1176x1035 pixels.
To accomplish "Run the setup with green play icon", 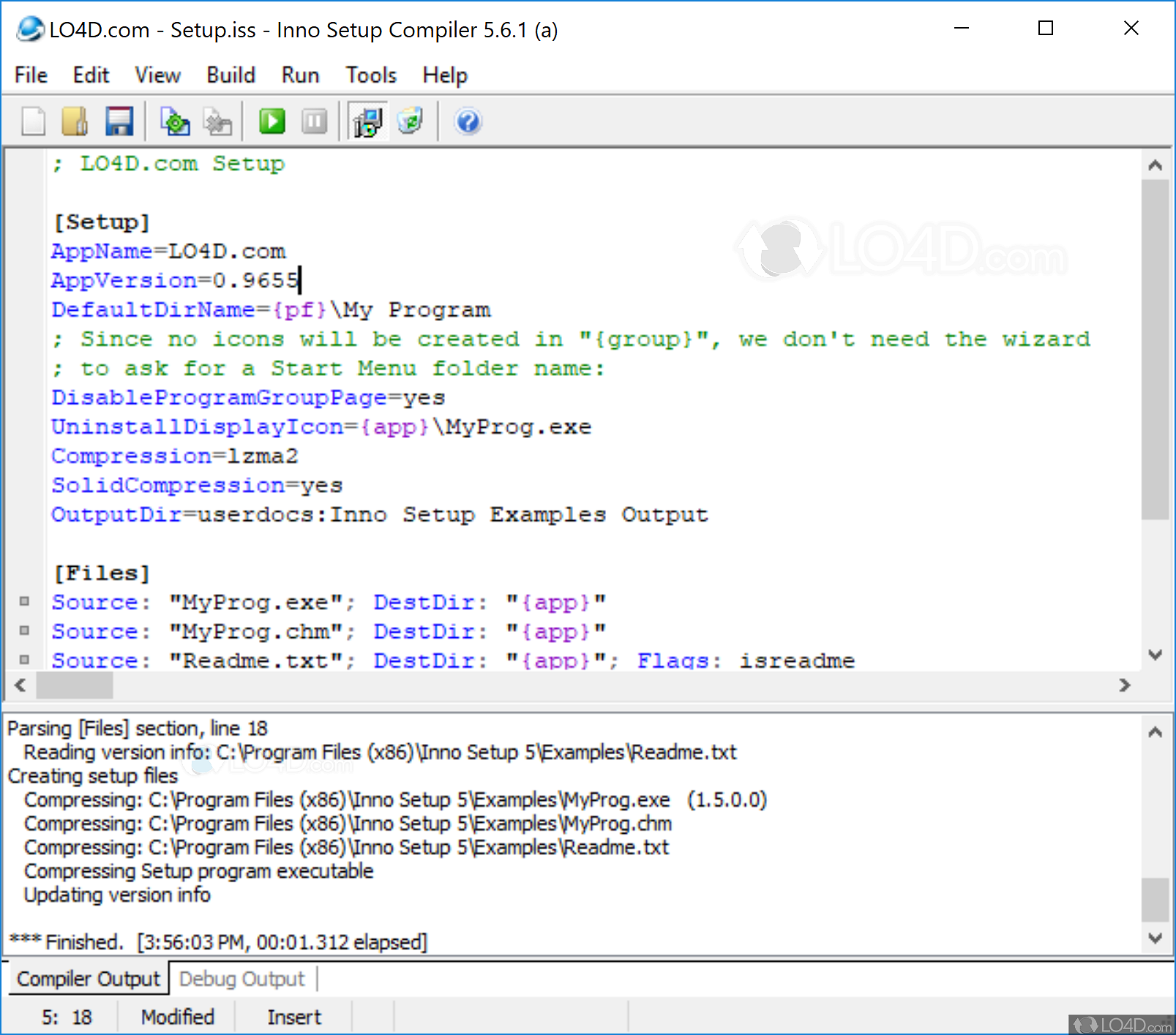I will [x=272, y=121].
